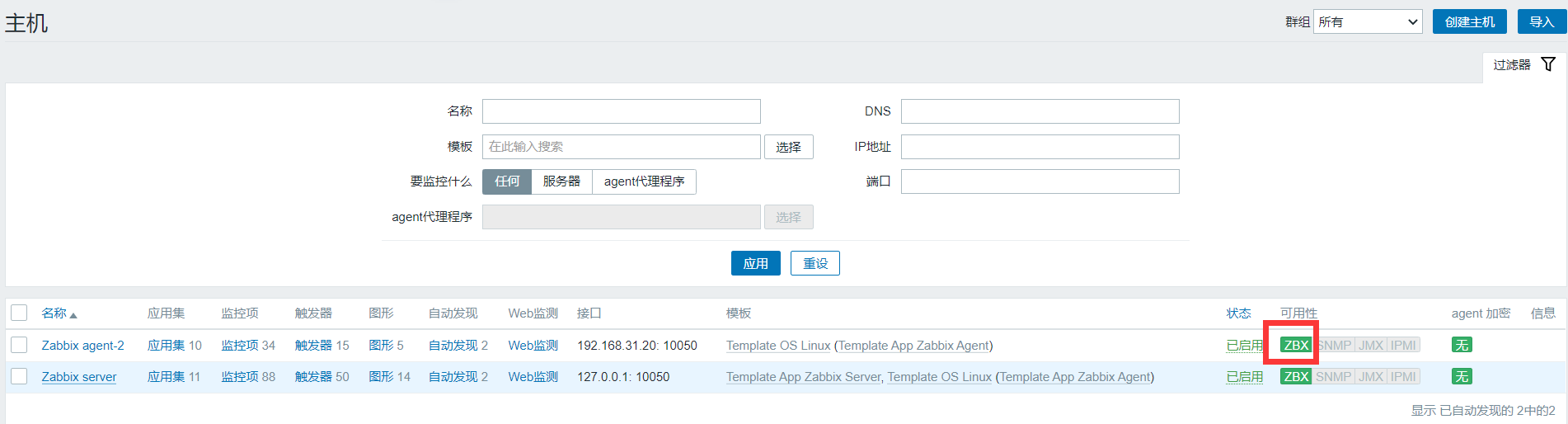
Task: Click the 名称 column sort arrow
Action: [73, 315]
